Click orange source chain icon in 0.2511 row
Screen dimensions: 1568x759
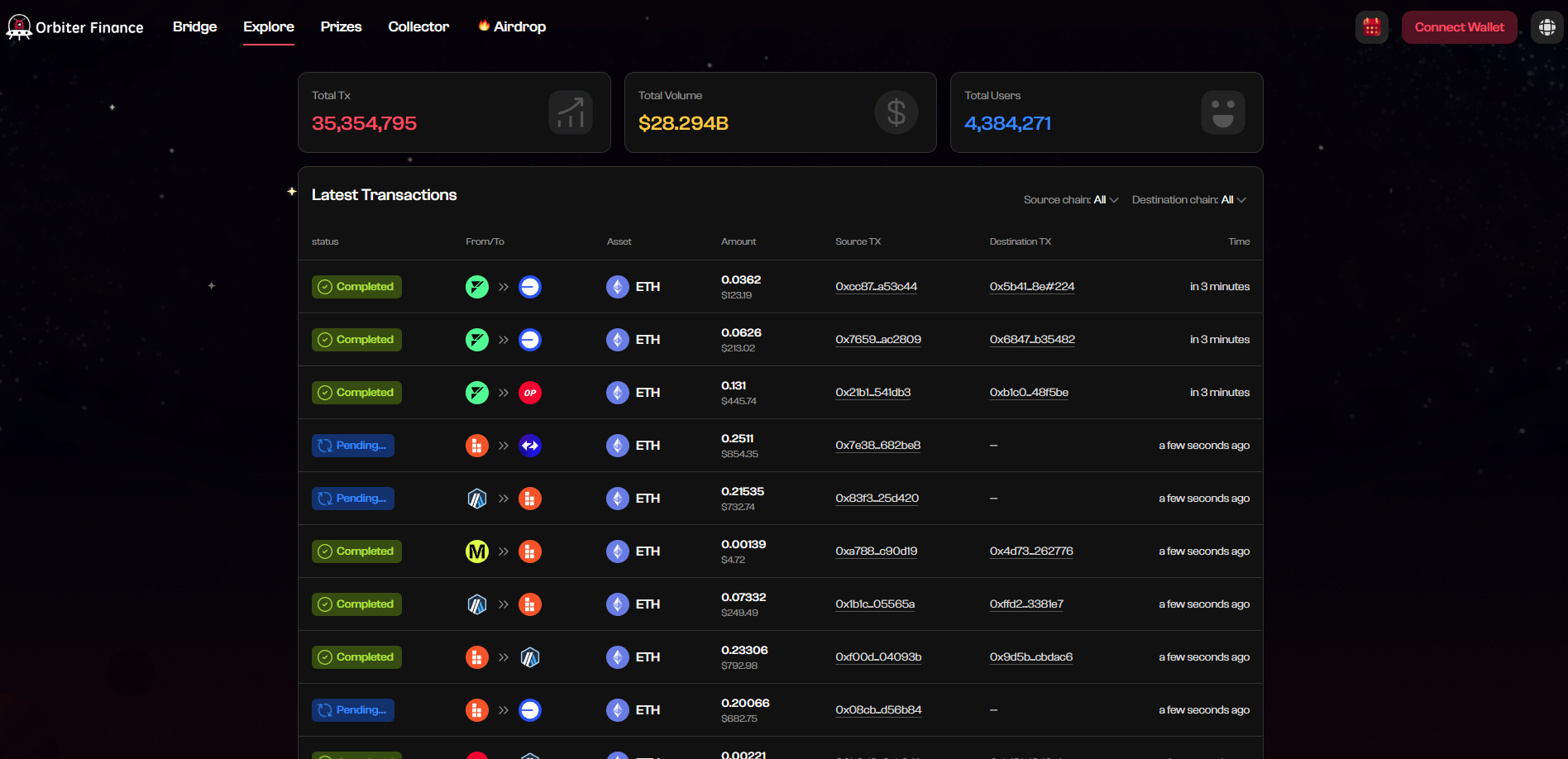click(477, 446)
